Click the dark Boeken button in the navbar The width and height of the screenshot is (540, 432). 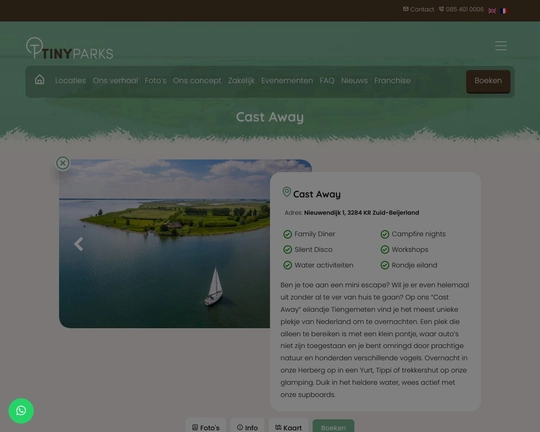(488, 81)
